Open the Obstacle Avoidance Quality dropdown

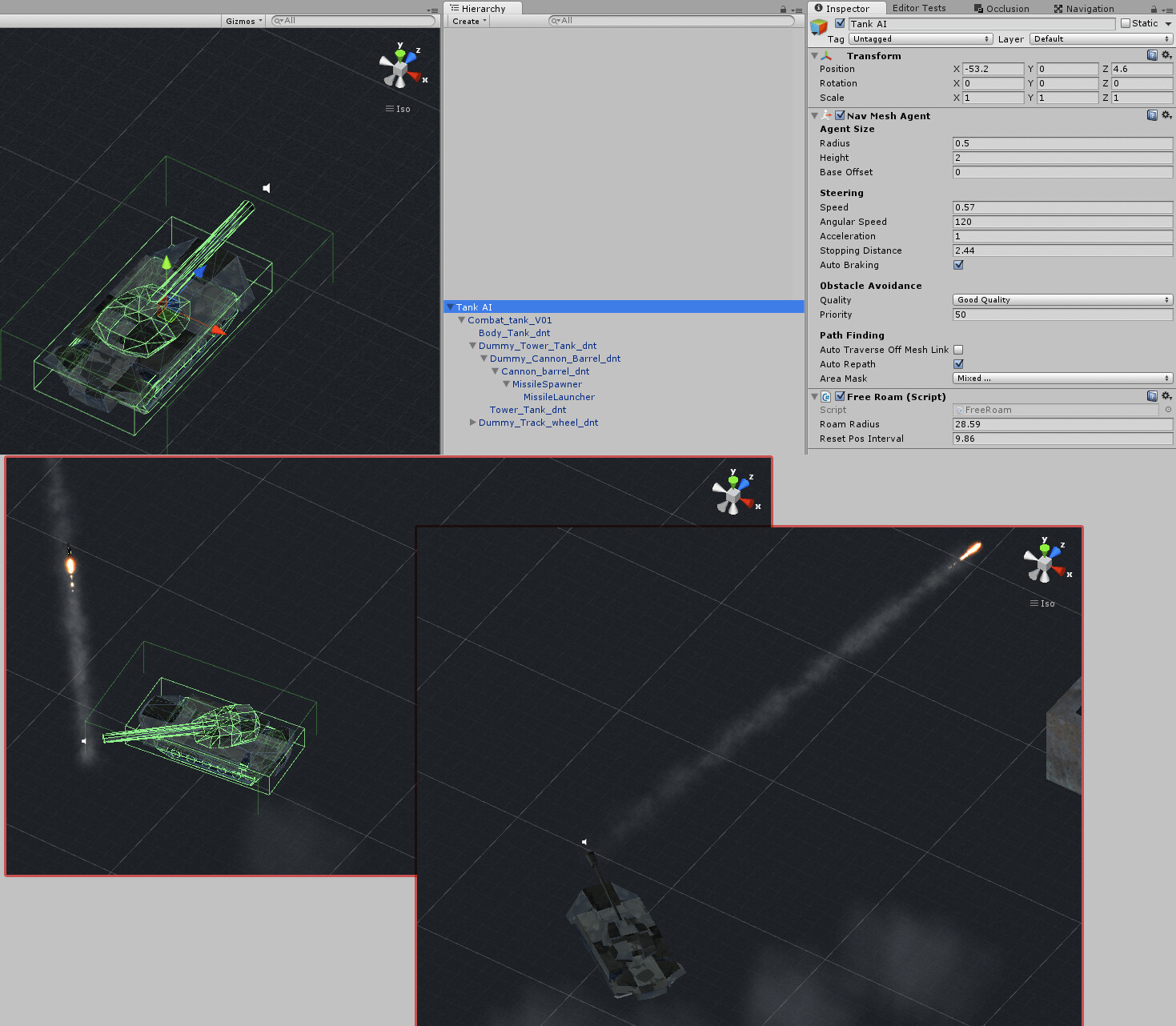point(1062,299)
